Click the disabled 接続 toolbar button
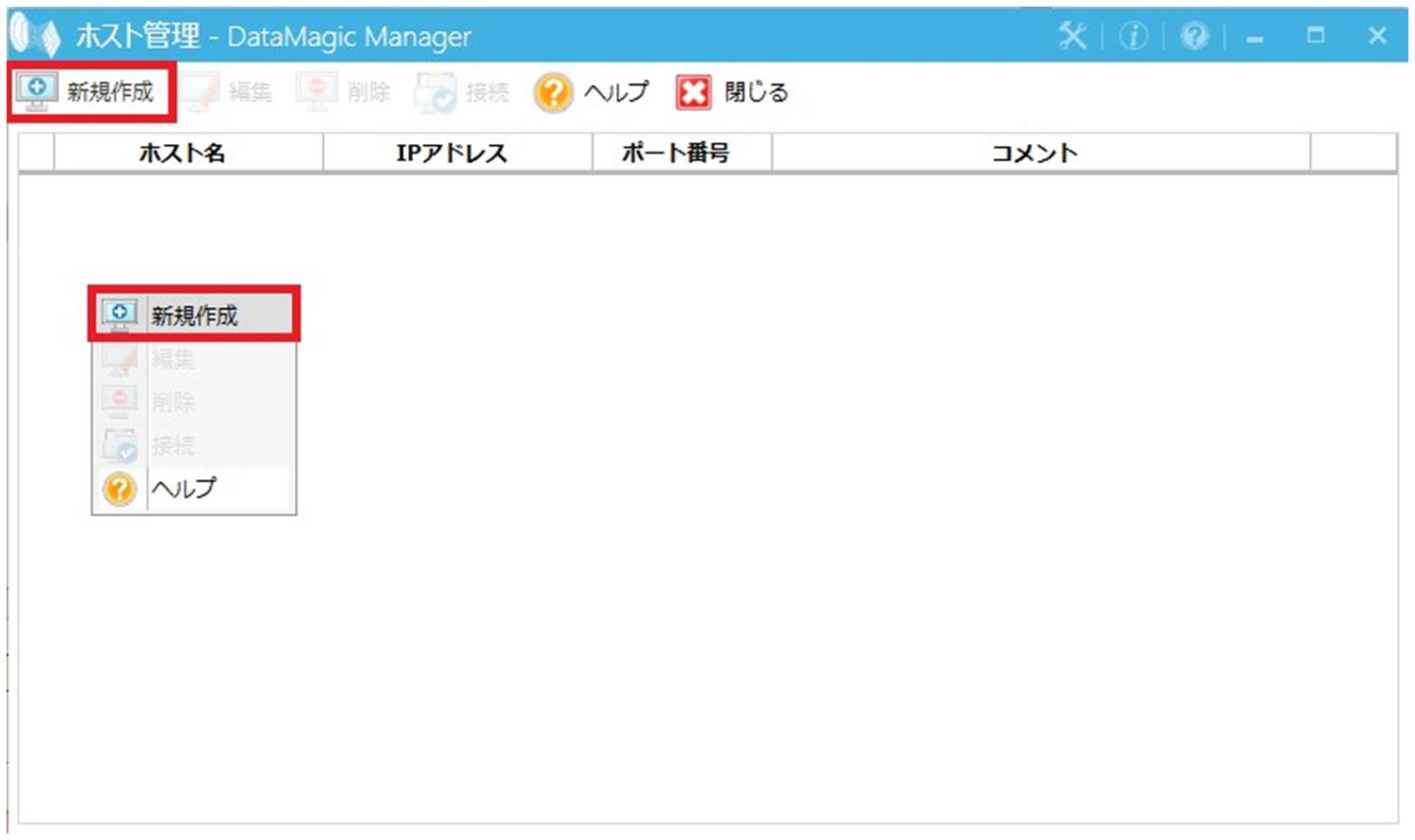 click(463, 92)
